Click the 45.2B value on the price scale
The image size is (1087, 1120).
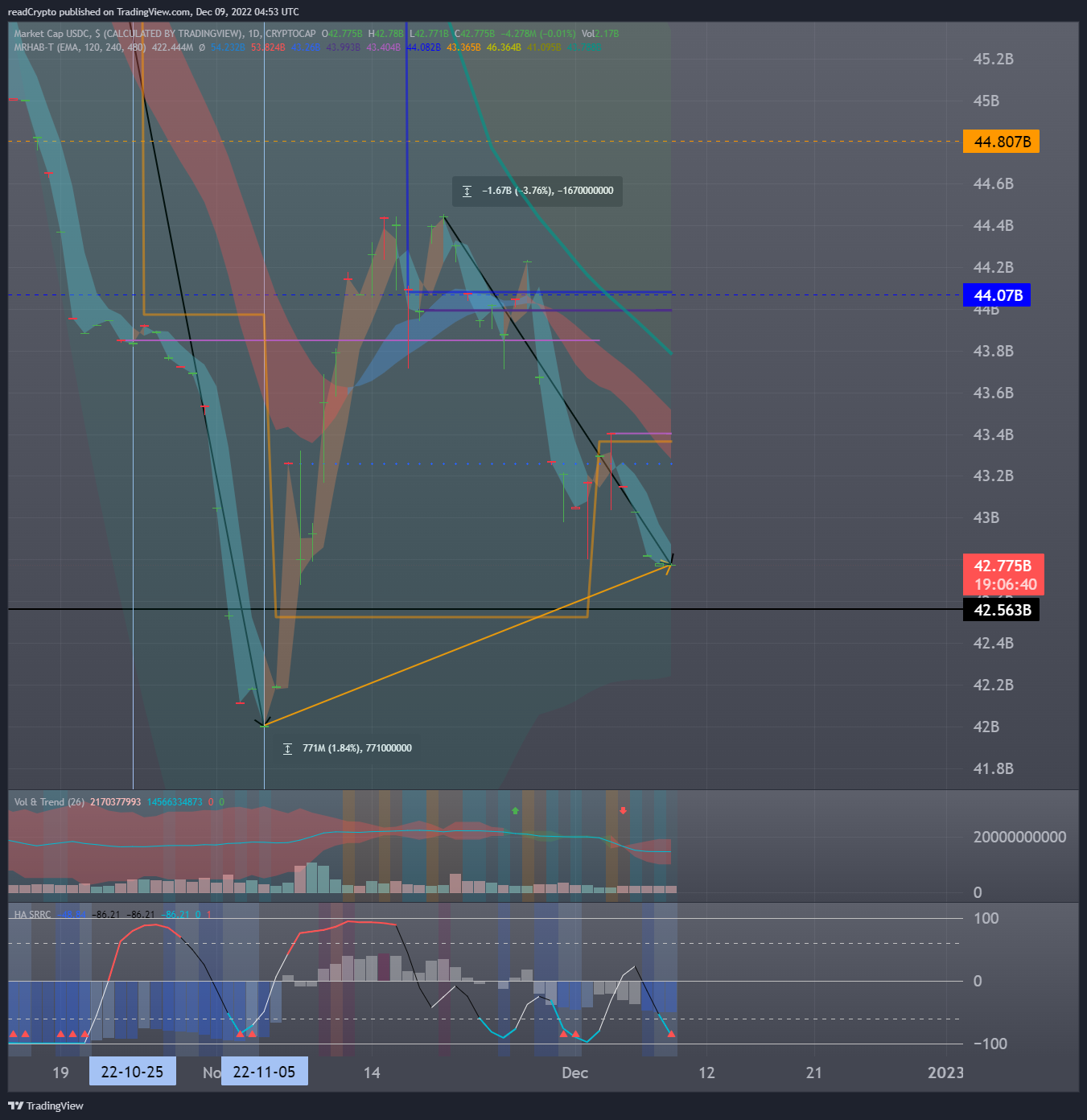pos(993,59)
